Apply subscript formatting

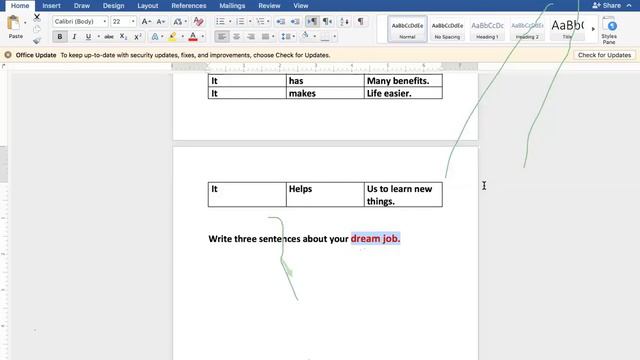click(123, 37)
